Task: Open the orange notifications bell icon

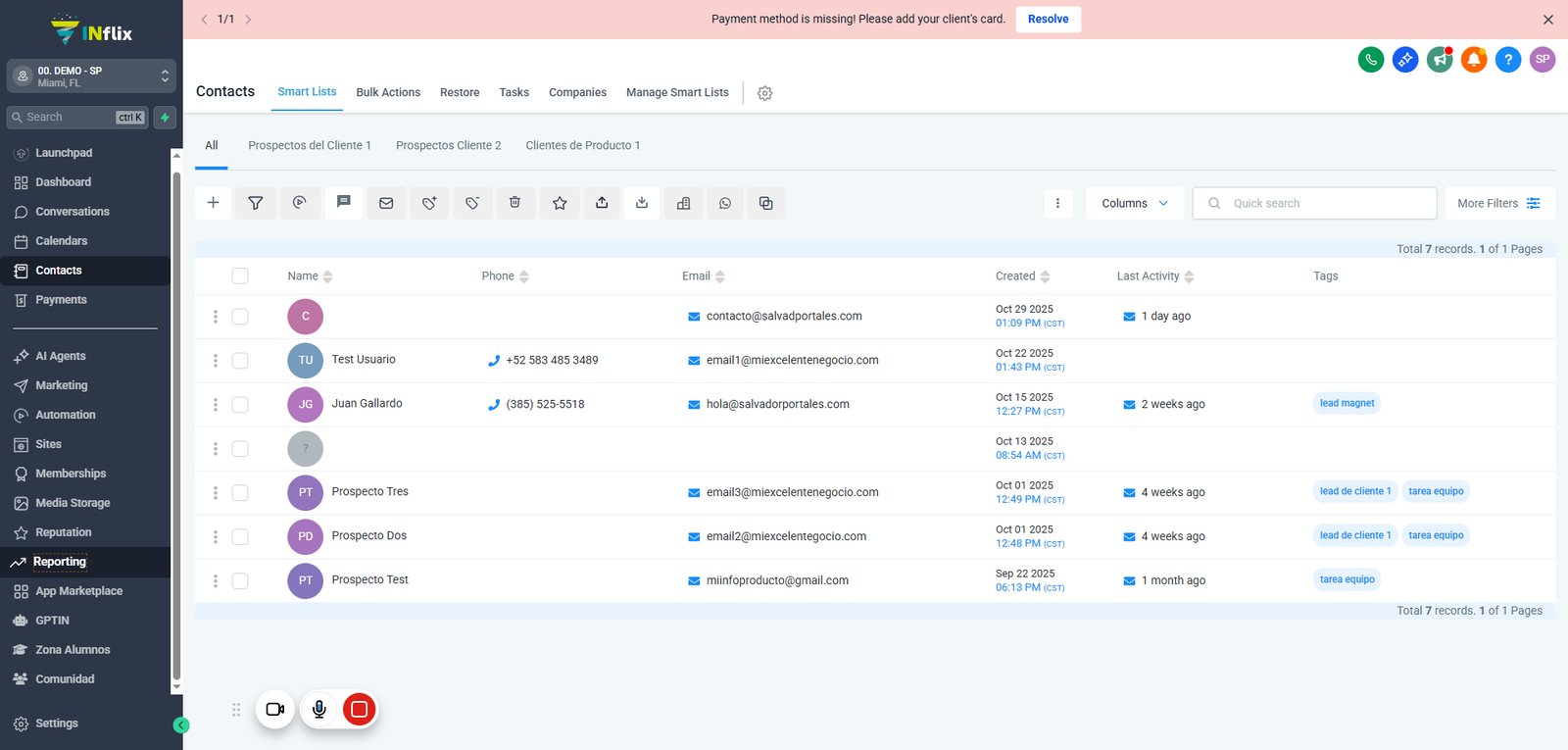Action: coord(1474,60)
